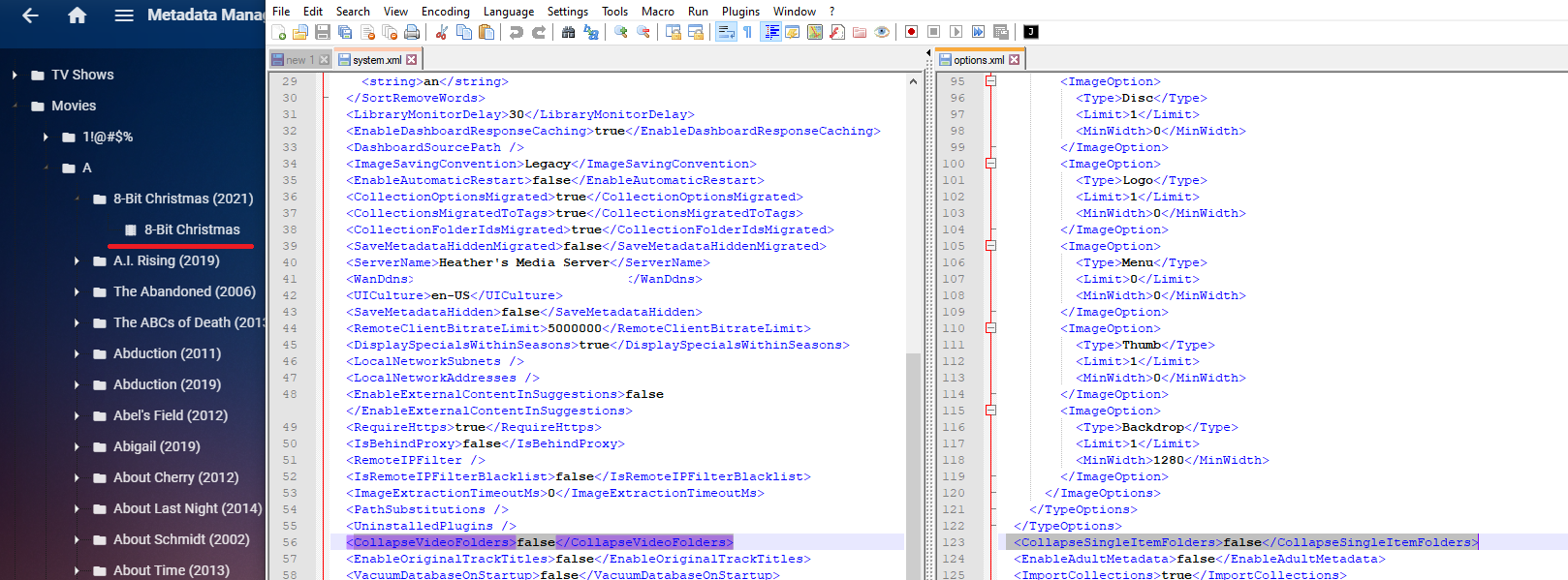Expand the TV Shows folder arrow

click(x=15, y=75)
